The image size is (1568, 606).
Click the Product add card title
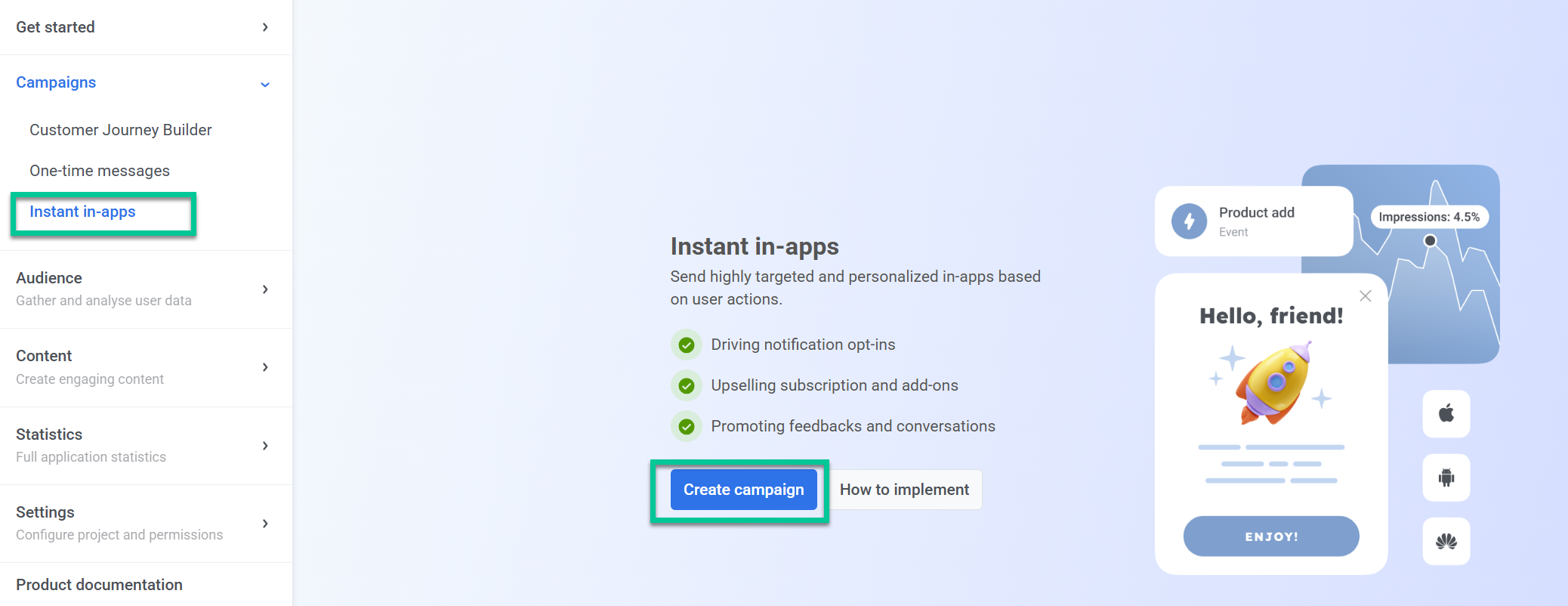click(x=1257, y=212)
